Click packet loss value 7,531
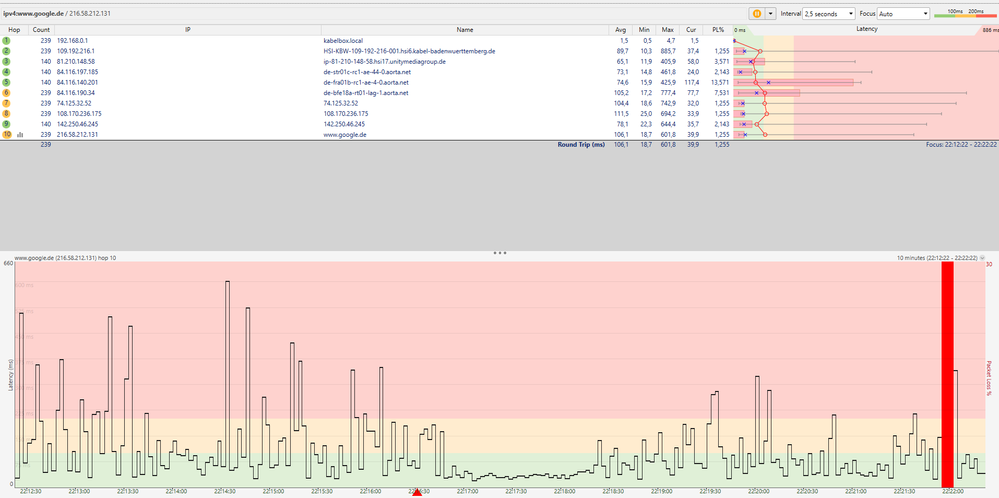This screenshot has height=498, width=999. point(721,92)
